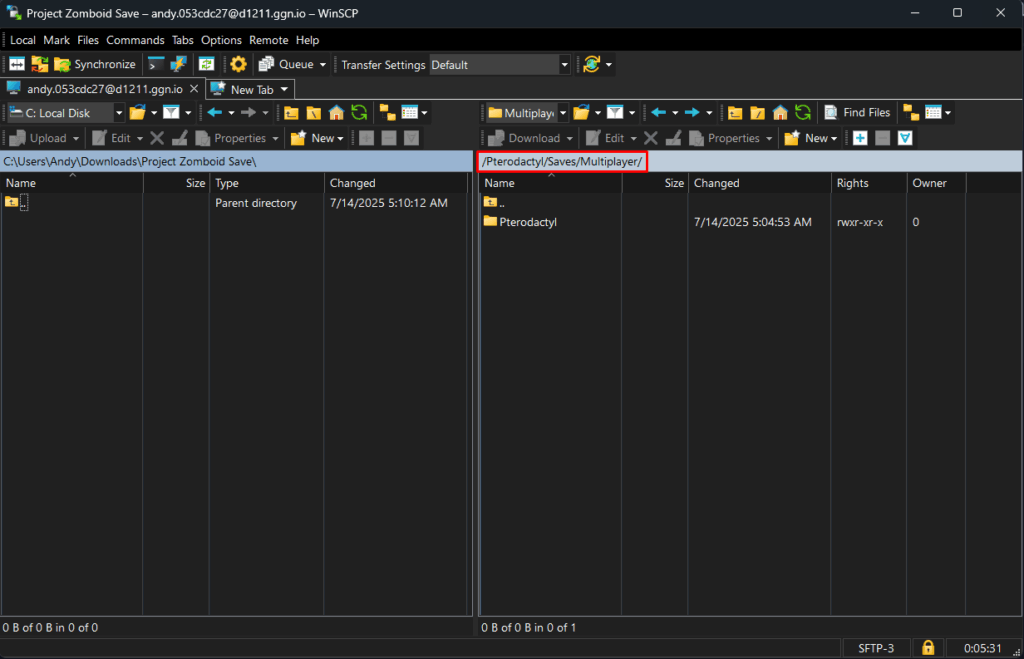Image resolution: width=1024 pixels, height=659 pixels.
Task: Click the filter icon in local panel toolbar
Action: (171, 113)
